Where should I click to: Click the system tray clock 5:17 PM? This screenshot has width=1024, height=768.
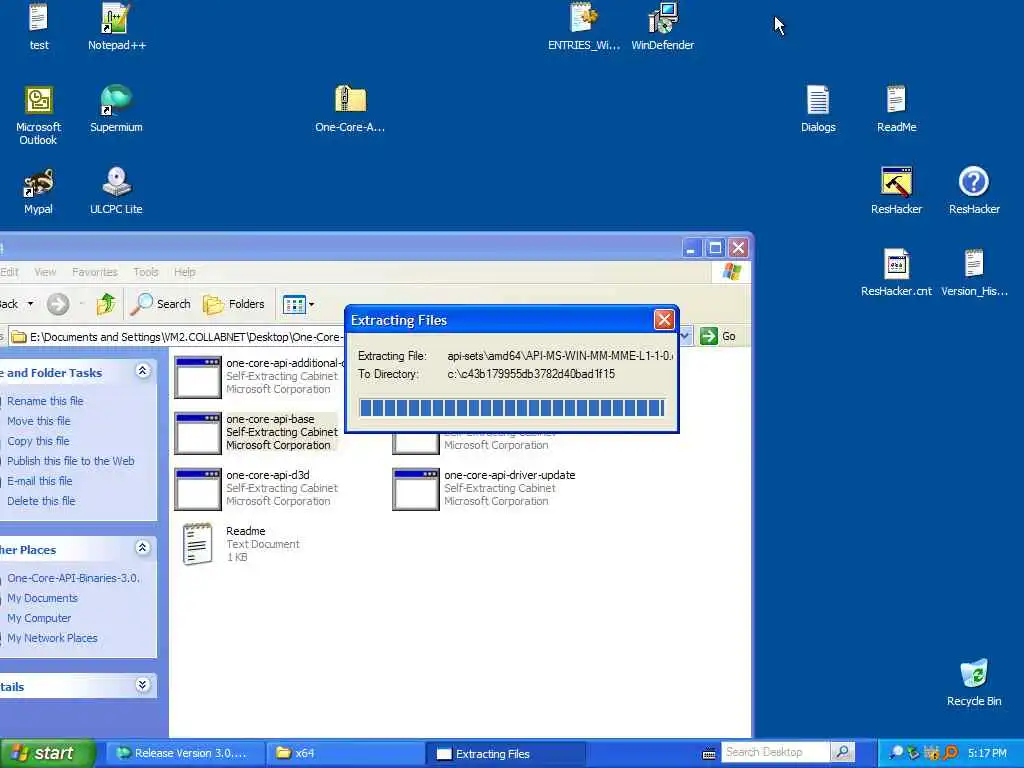coord(987,753)
